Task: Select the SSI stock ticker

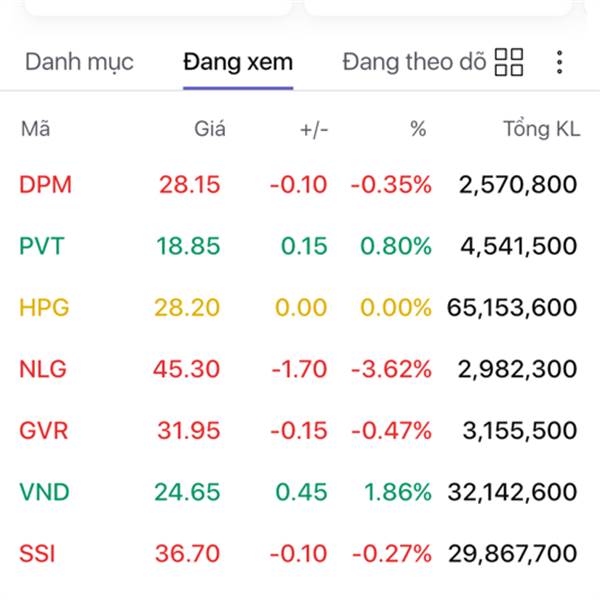Action: (x=37, y=553)
